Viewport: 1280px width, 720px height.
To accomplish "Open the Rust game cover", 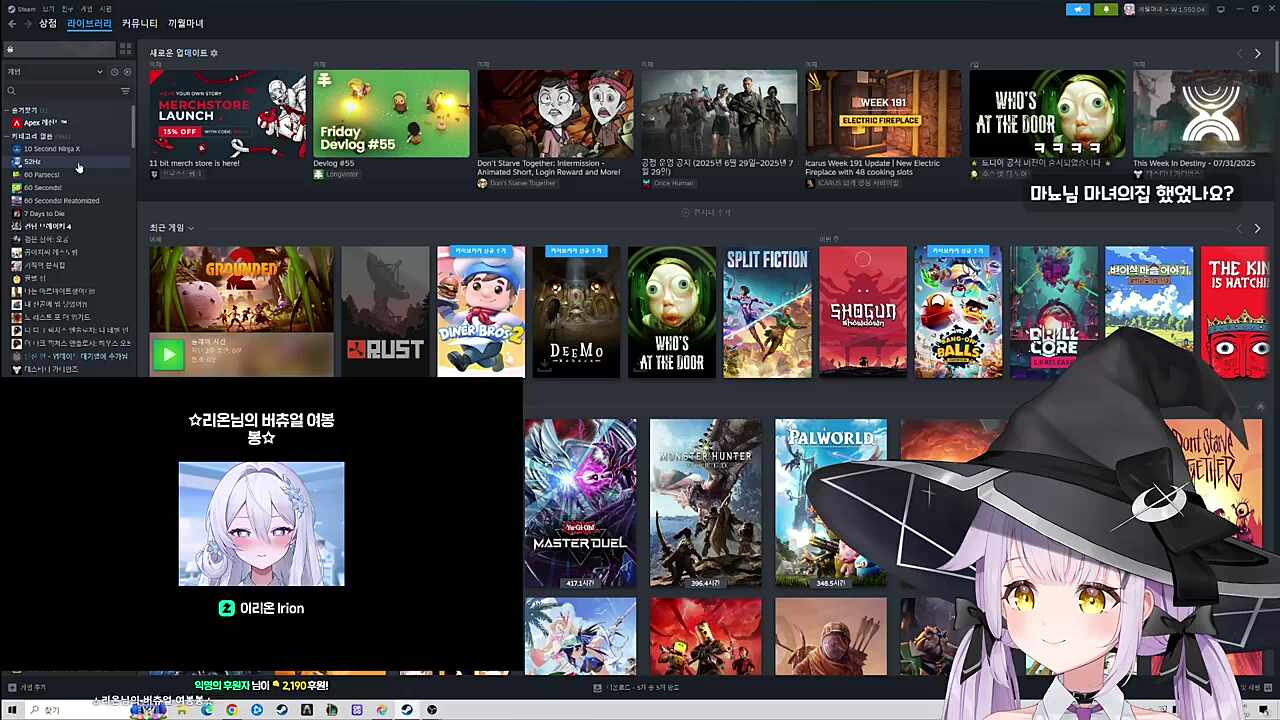I will click(385, 312).
